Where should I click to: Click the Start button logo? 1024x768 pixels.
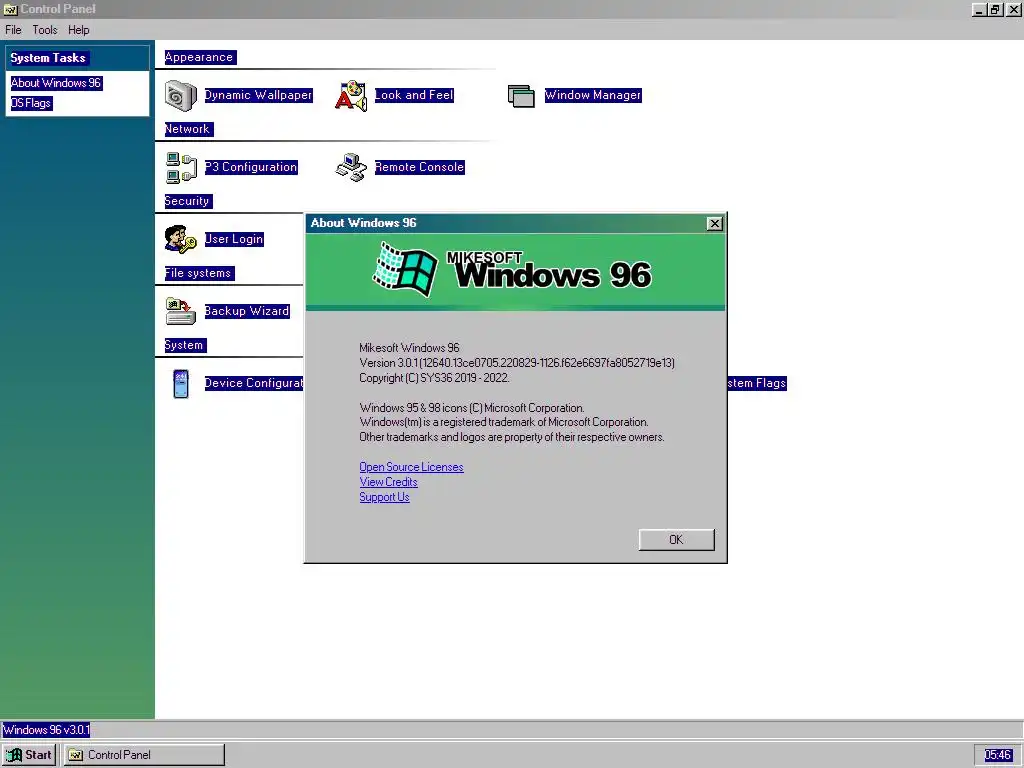coord(14,755)
